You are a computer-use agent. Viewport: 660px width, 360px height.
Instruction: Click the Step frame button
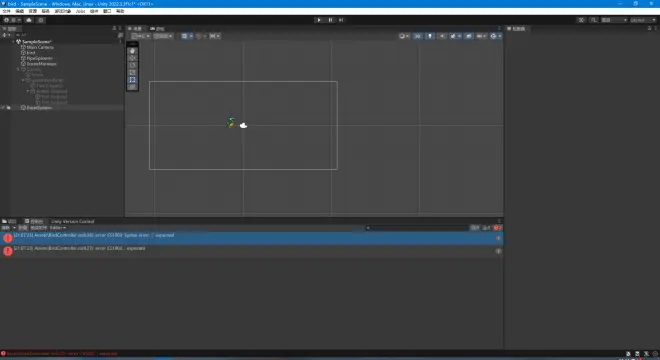click(341, 20)
